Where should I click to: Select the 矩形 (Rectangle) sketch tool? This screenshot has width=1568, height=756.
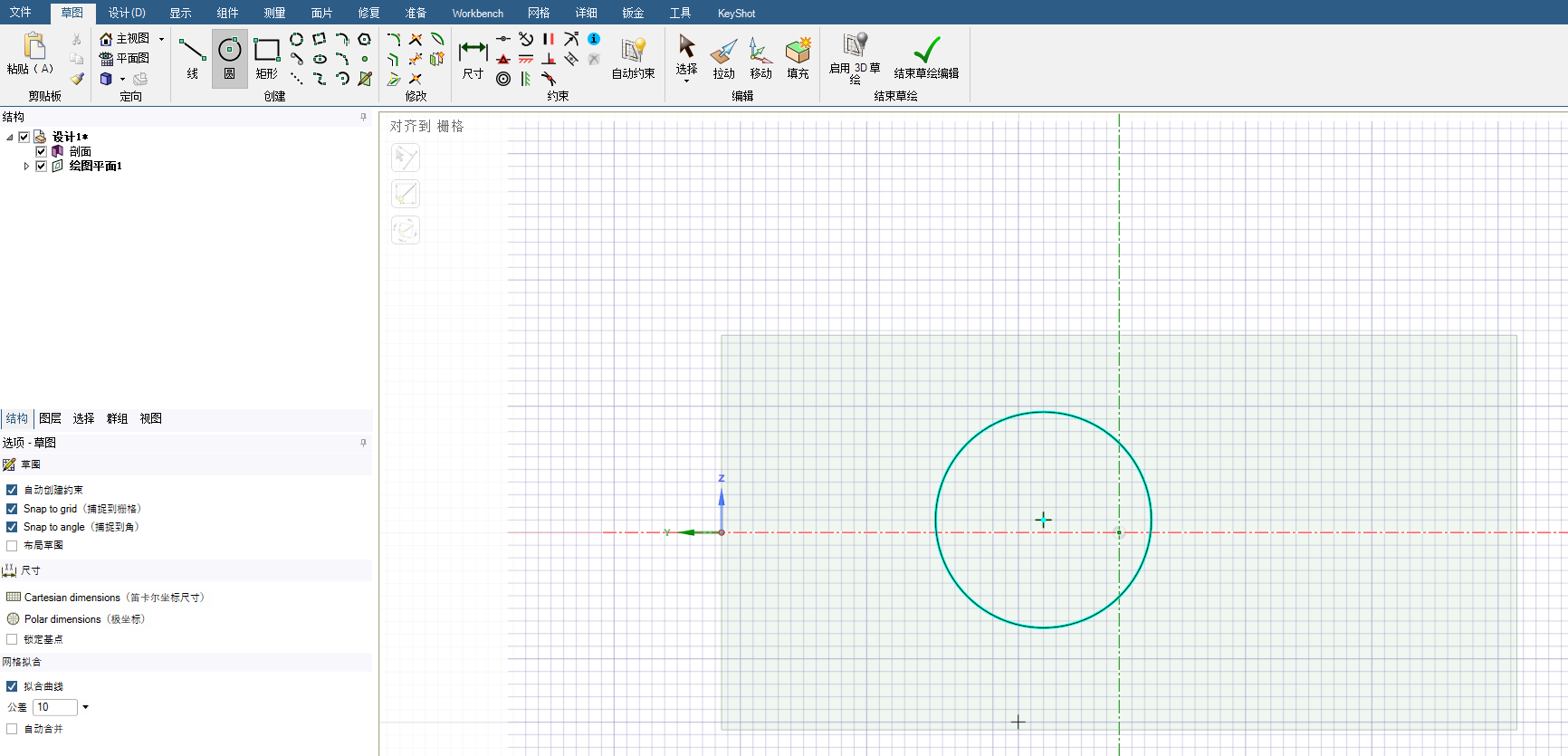266,58
